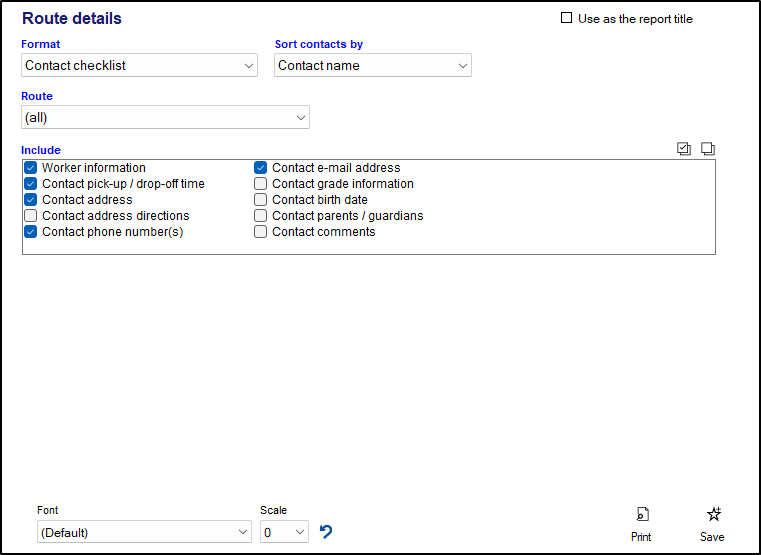Toggle Contact e-mail address checkbox
Viewport: 761px width, 555px height.
coord(261,168)
